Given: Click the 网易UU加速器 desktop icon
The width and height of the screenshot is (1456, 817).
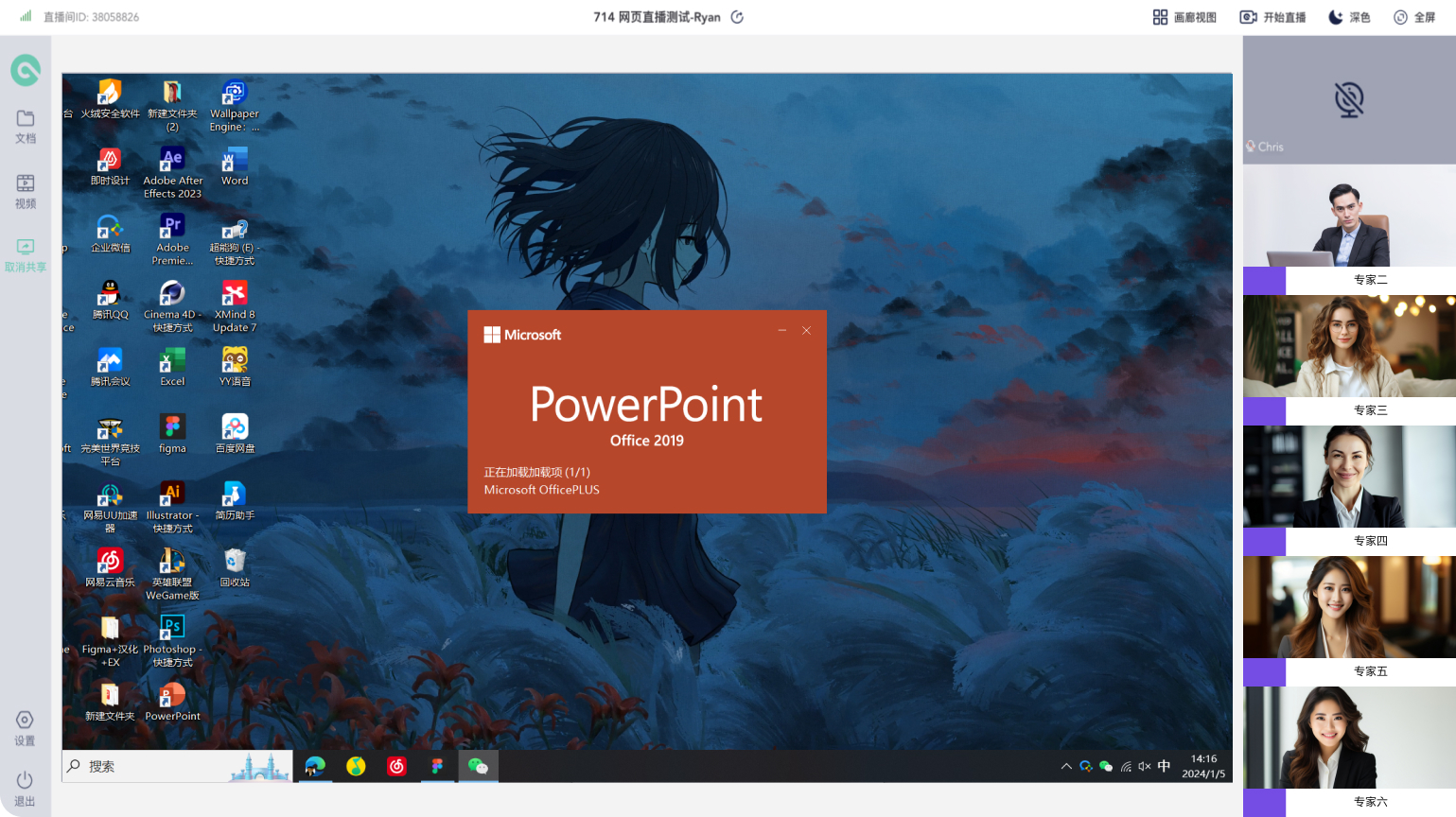Looking at the screenshot, I should click(110, 508).
